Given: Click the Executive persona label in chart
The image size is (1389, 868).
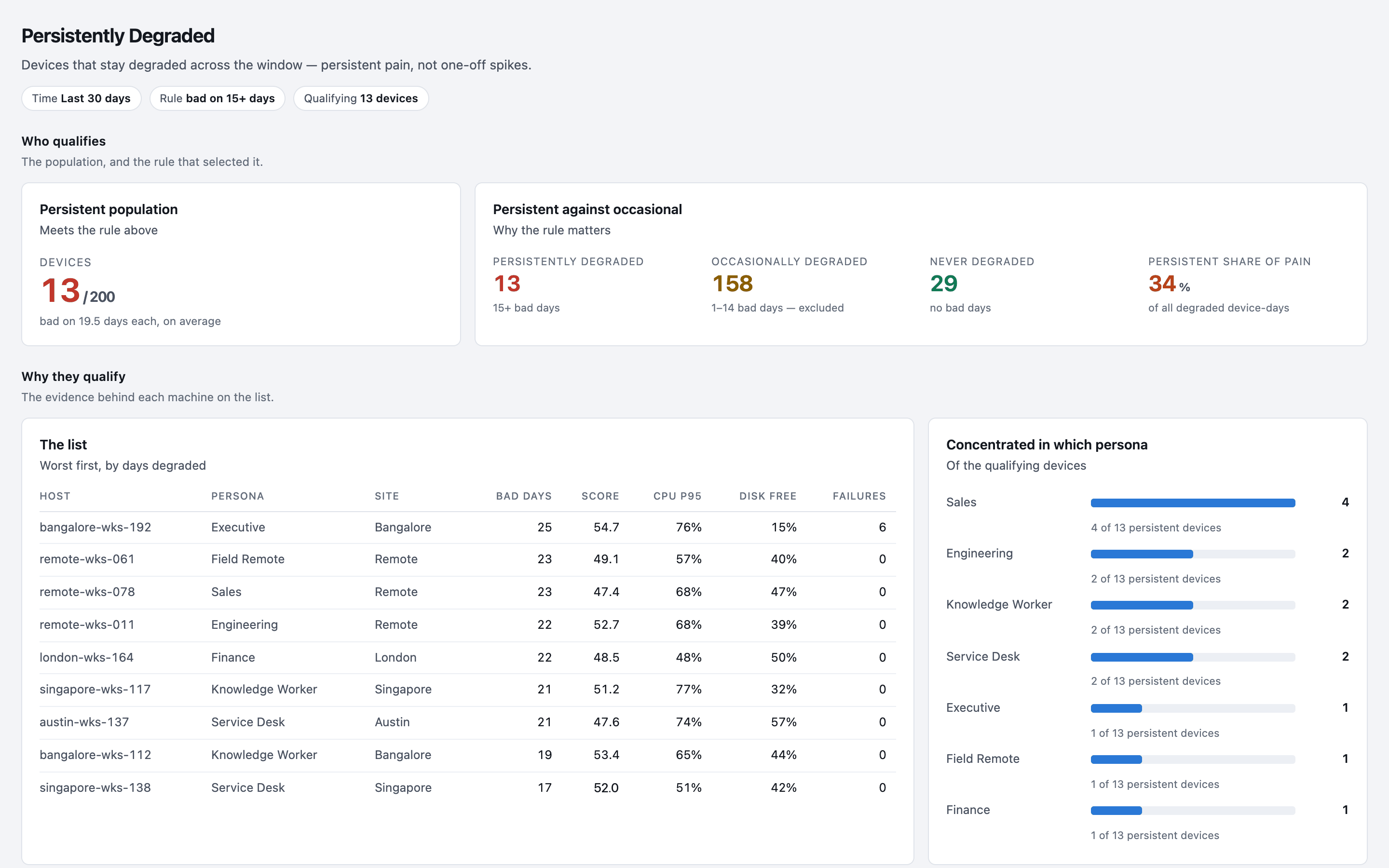Looking at the screenshot, I should 973,707.
